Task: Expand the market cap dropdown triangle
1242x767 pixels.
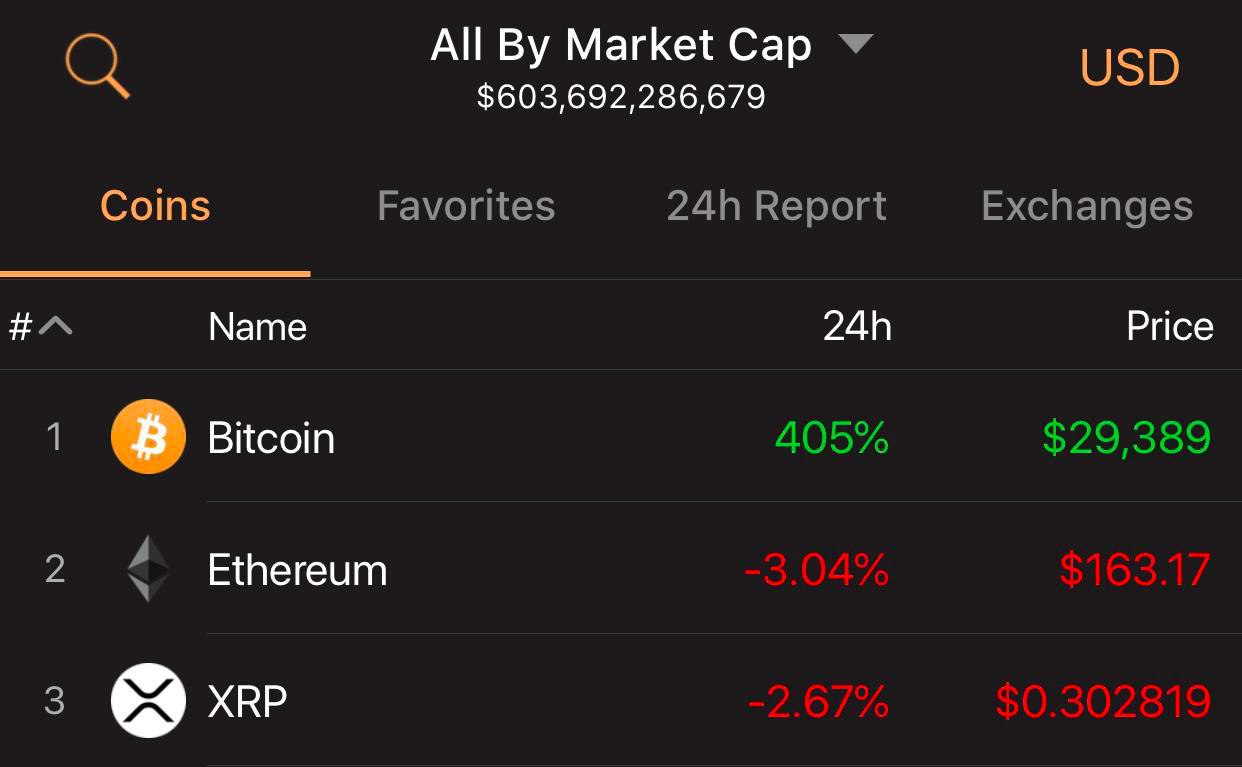Action: [x=855, y=44]
